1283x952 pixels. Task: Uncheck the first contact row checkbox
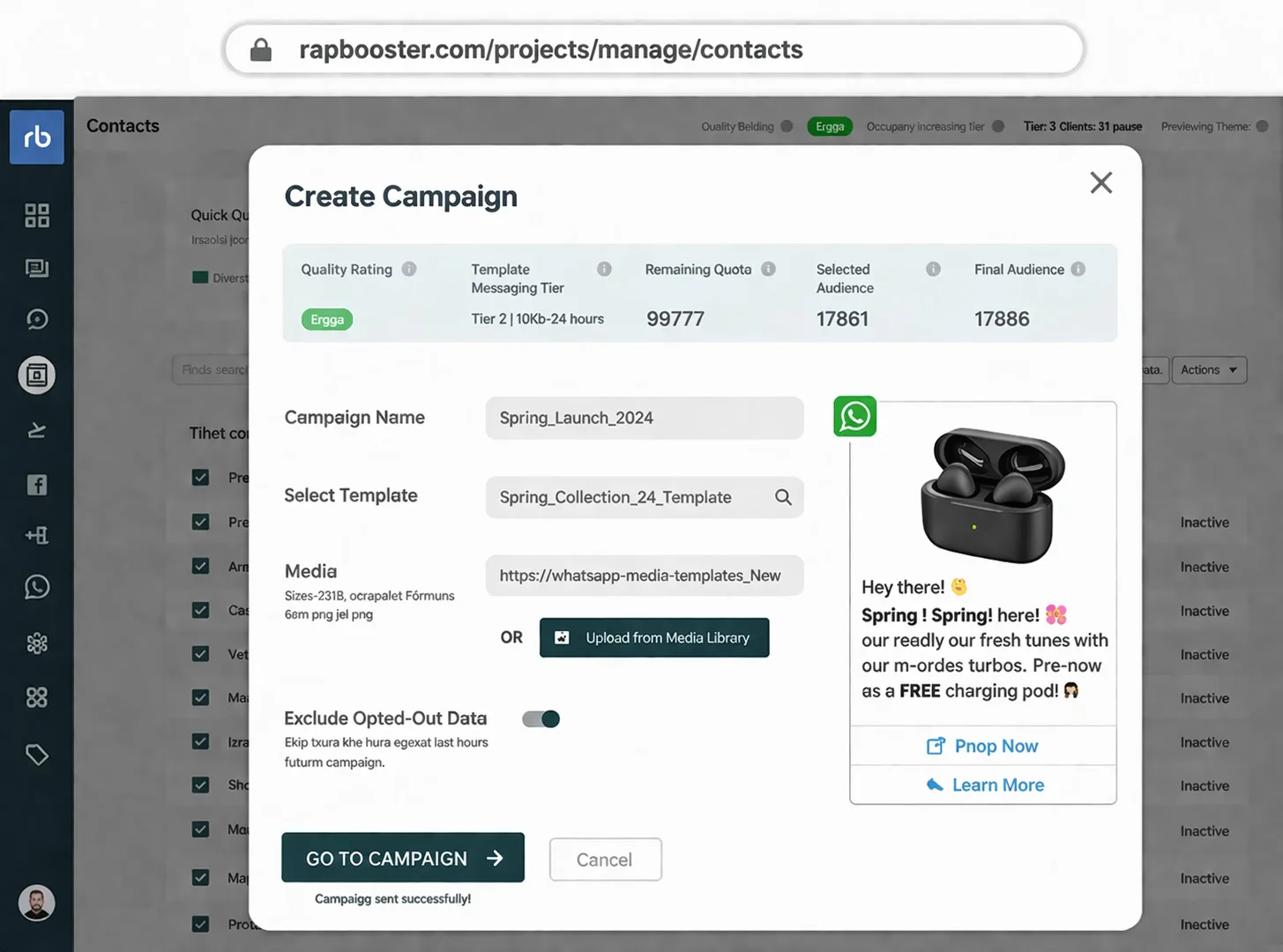(x=200, y=477)
